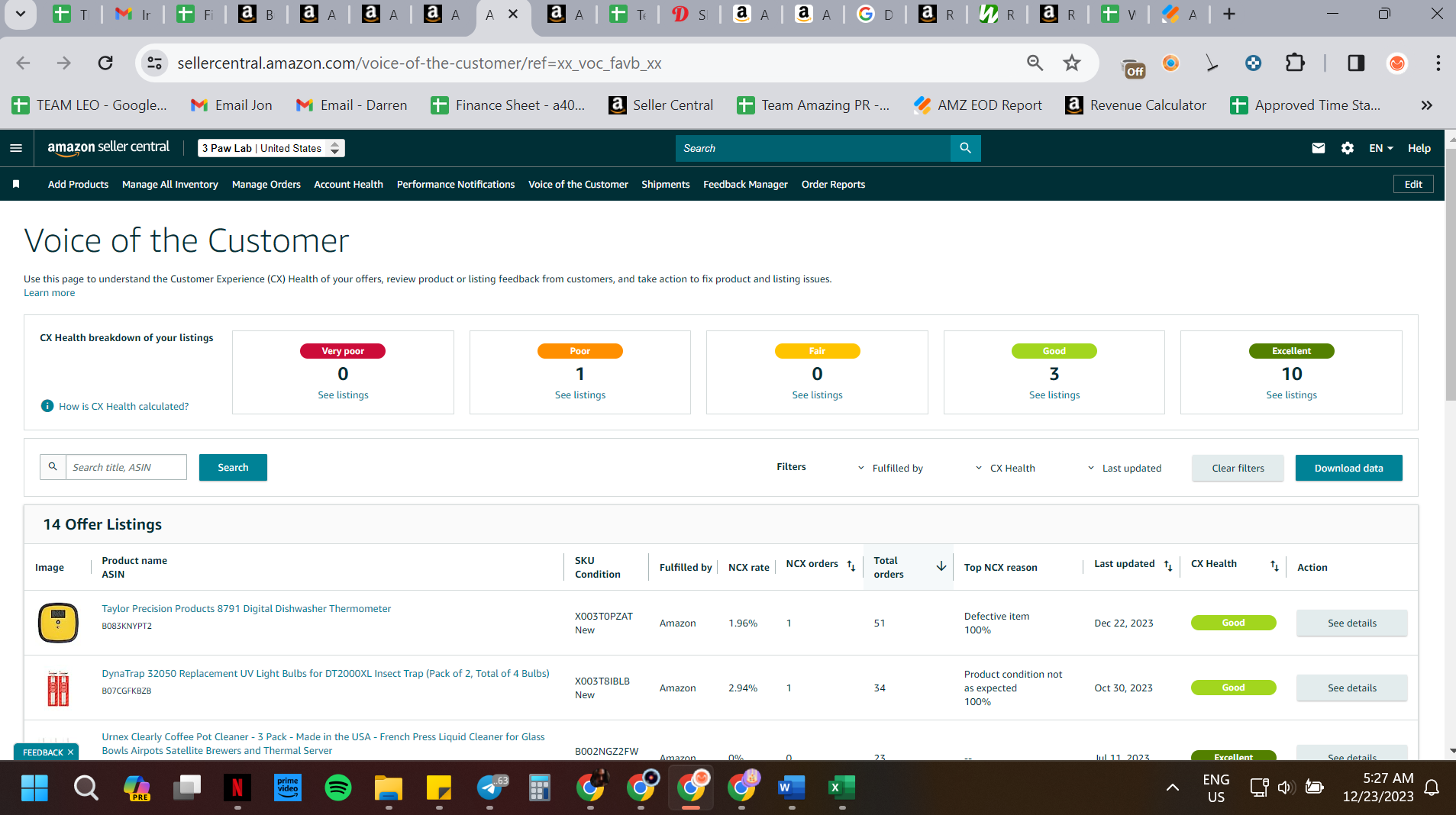Screen dimensions: 1456x815
Task: Sort by Total orders down arrow
Action: 941,566
